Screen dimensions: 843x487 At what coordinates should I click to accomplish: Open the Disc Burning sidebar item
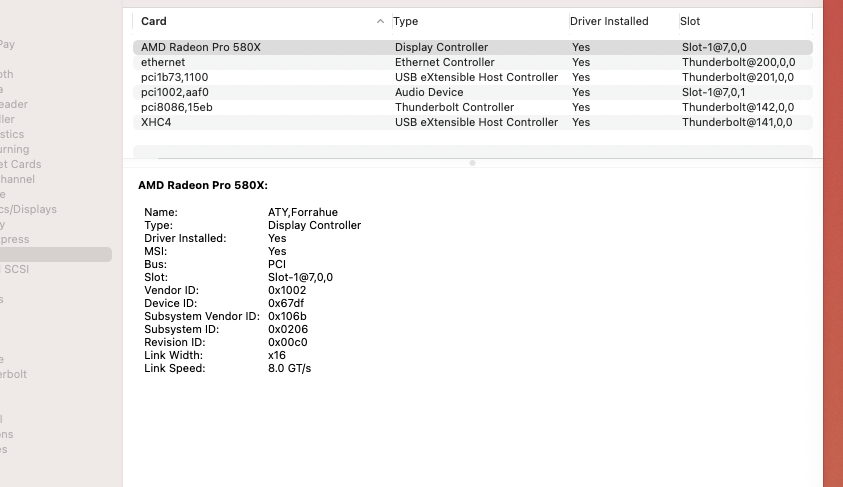[x=15, y=149]
